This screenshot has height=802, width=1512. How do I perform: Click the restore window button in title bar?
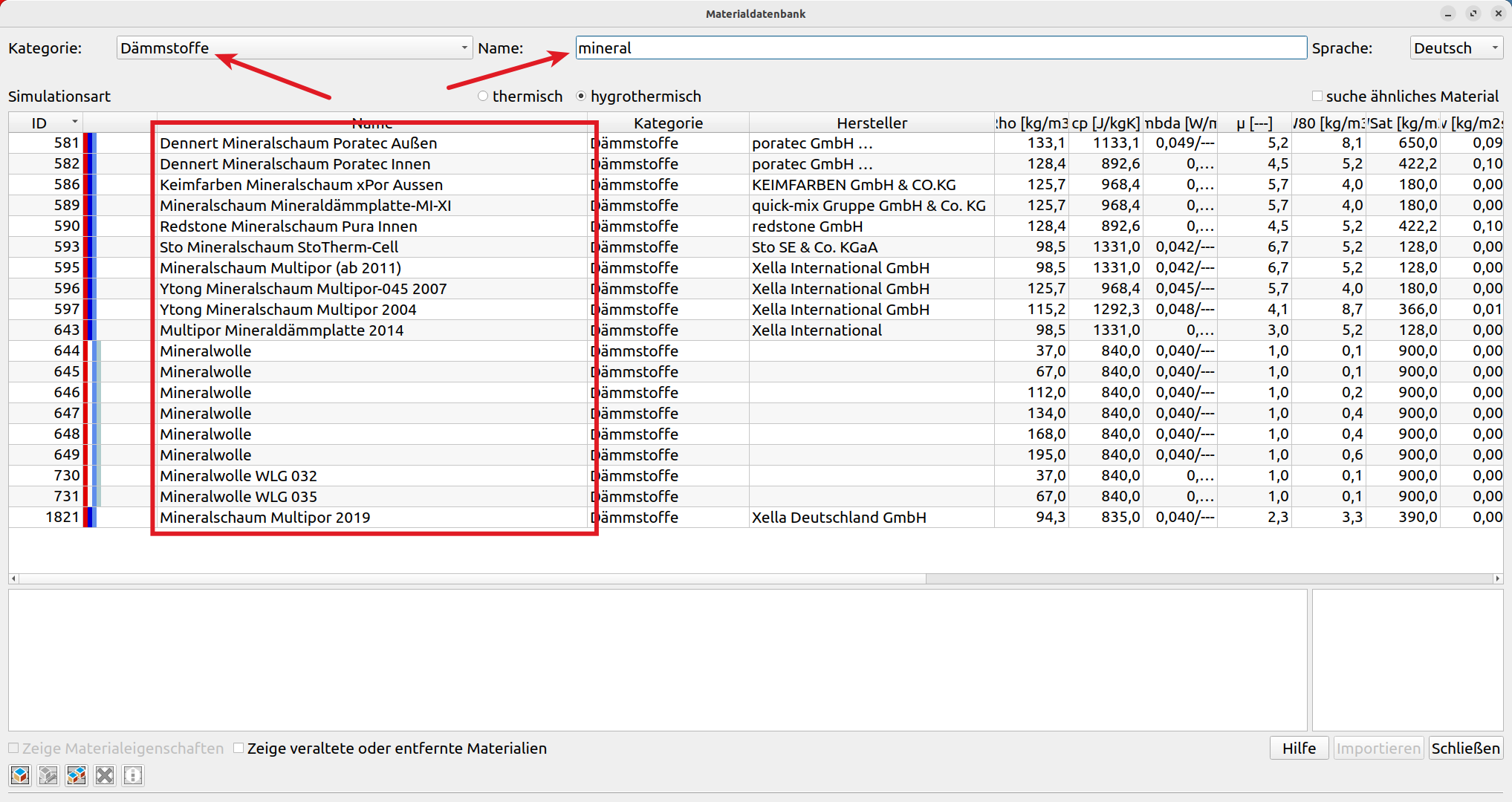coord(1473,13)
